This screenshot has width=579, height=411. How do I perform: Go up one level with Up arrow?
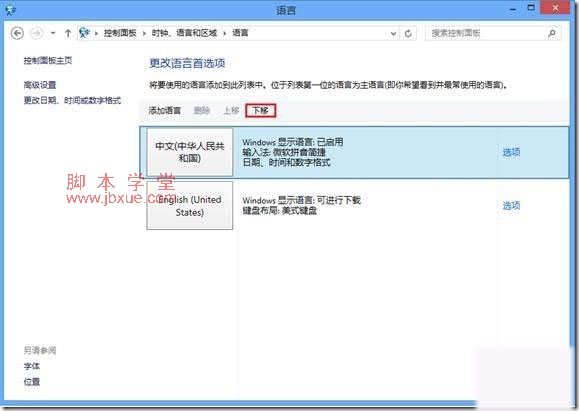click(x=68, y=33)
